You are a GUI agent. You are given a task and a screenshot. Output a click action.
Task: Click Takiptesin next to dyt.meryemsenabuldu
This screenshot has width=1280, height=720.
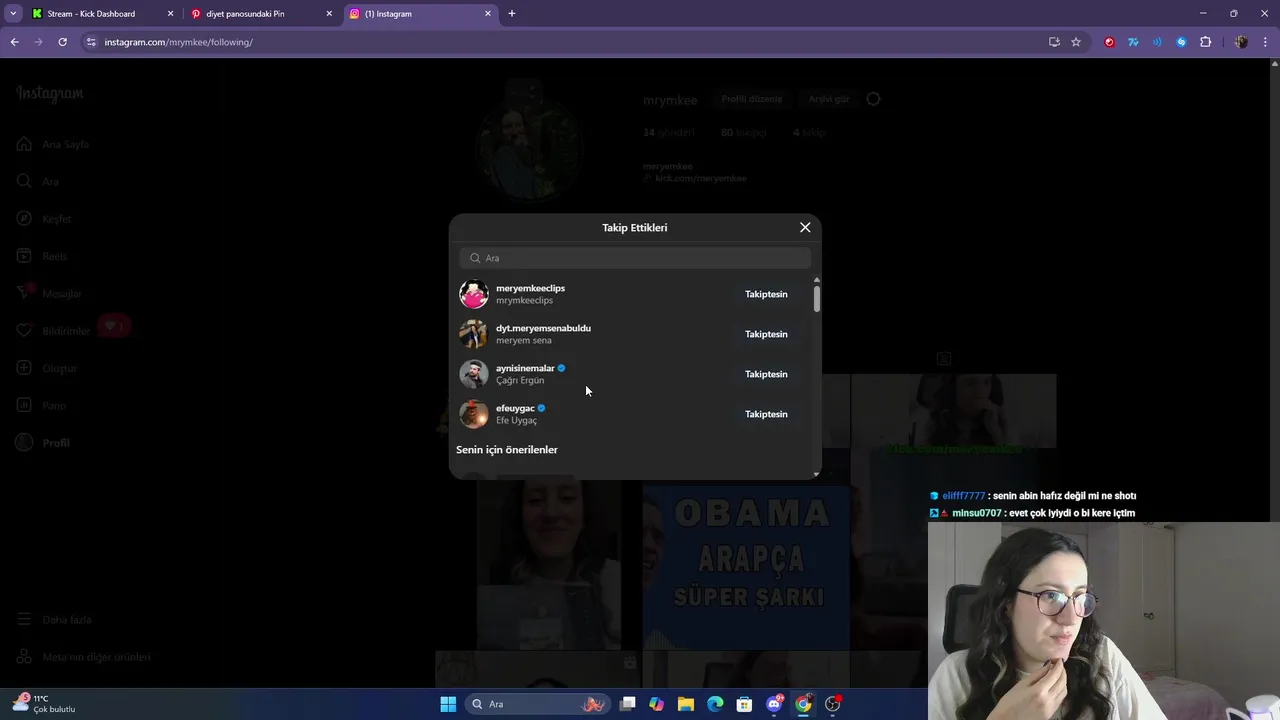click(766, 334)
